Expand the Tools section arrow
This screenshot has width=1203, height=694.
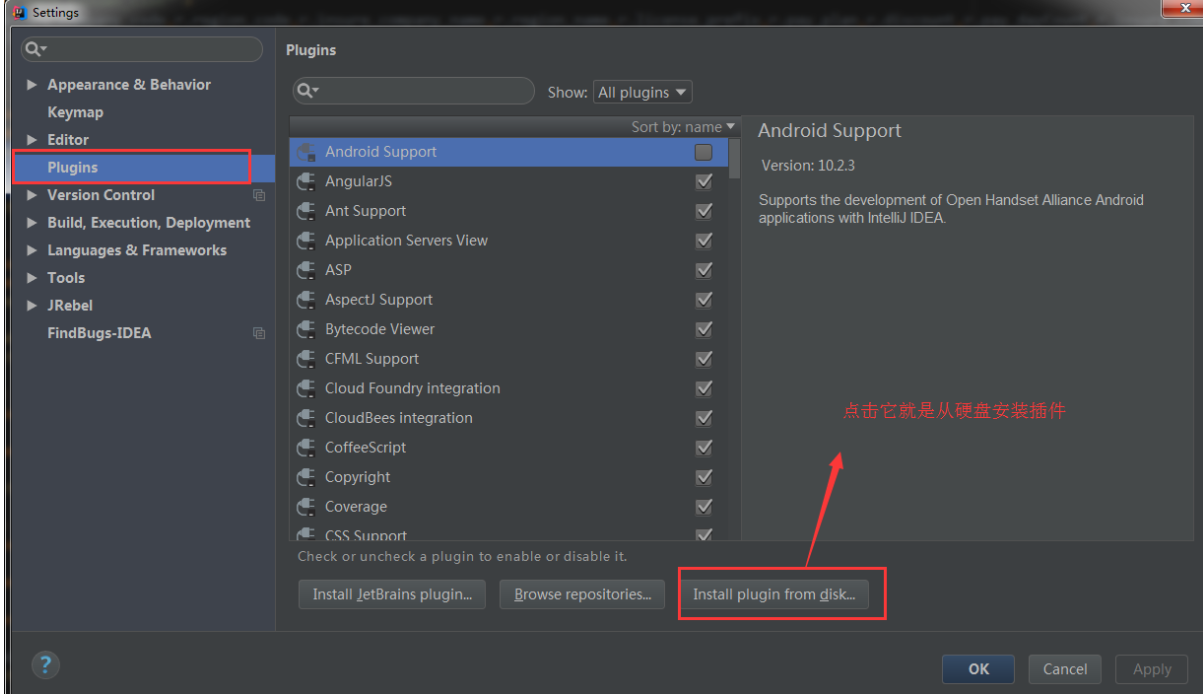click(x=32, y=278)
